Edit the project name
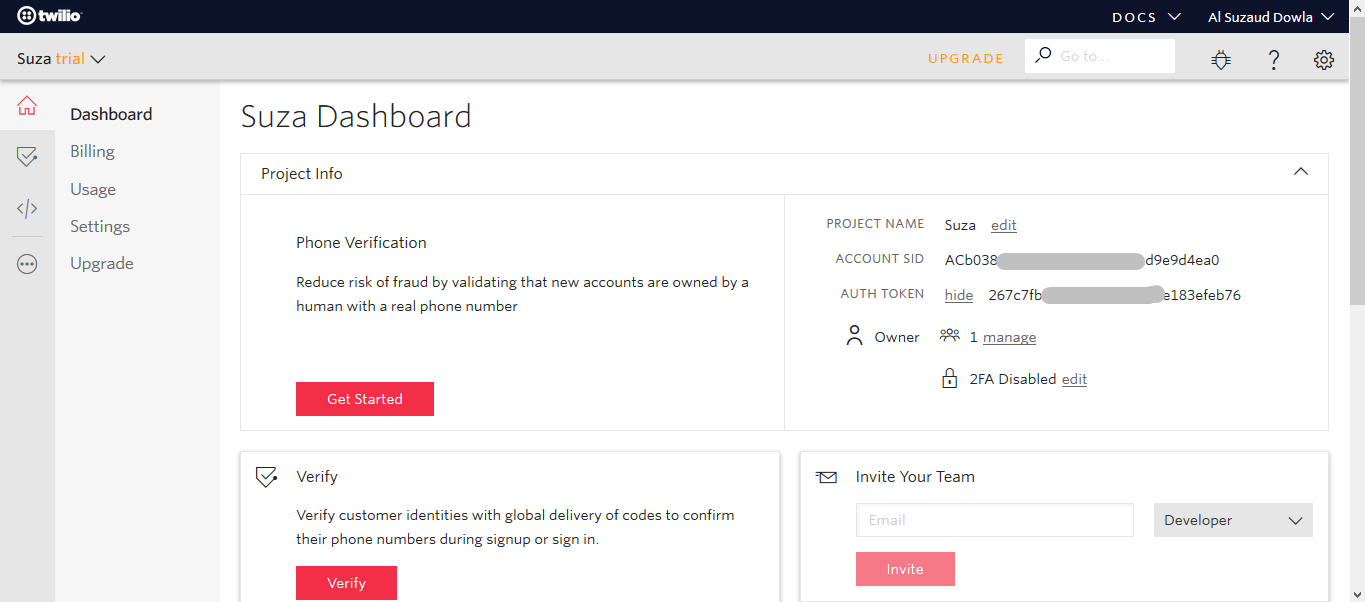 (1004, 225)
